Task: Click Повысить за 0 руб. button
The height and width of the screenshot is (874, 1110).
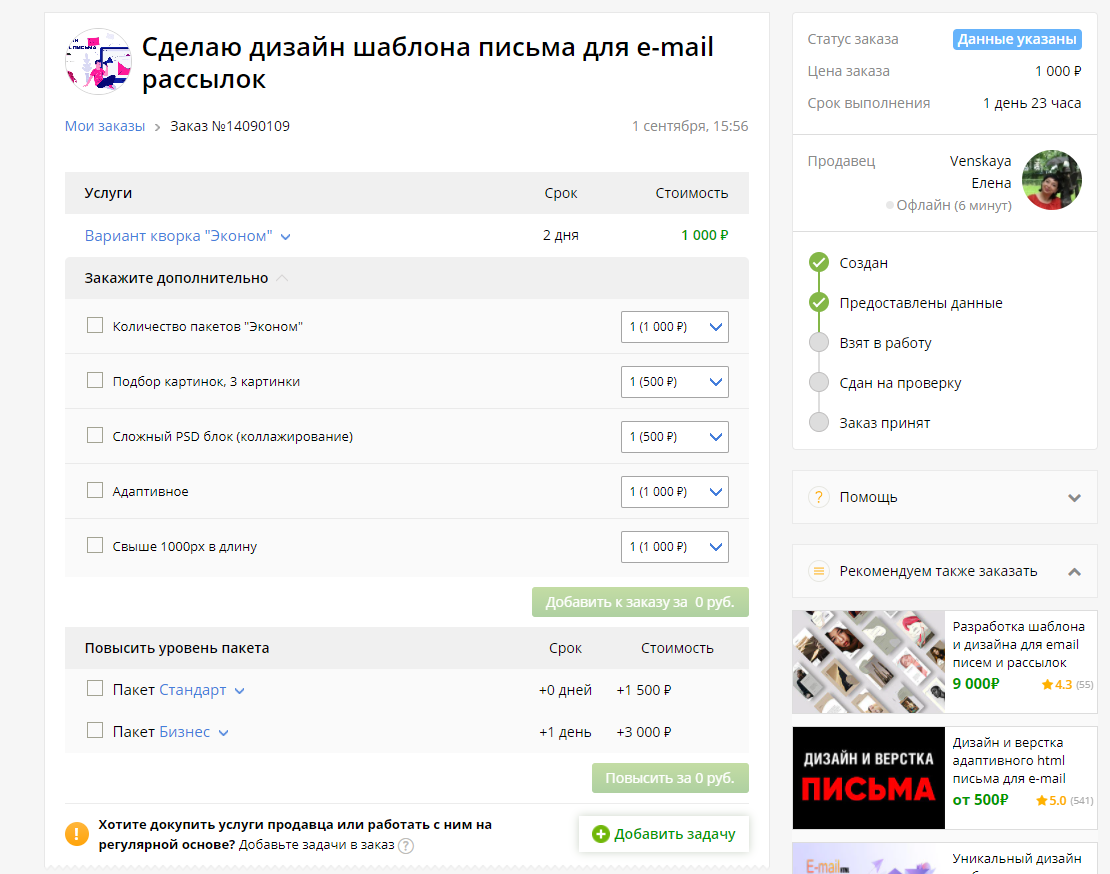Action: point(670,778)
